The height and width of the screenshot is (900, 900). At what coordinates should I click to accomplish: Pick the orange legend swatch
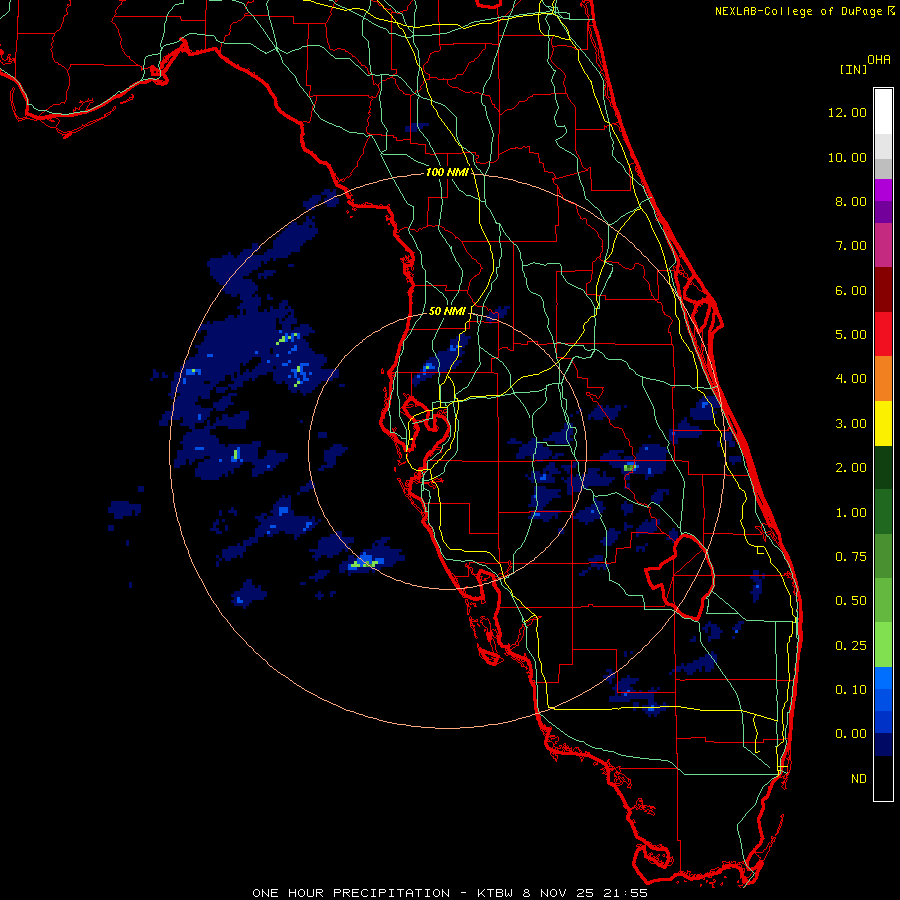883,379
